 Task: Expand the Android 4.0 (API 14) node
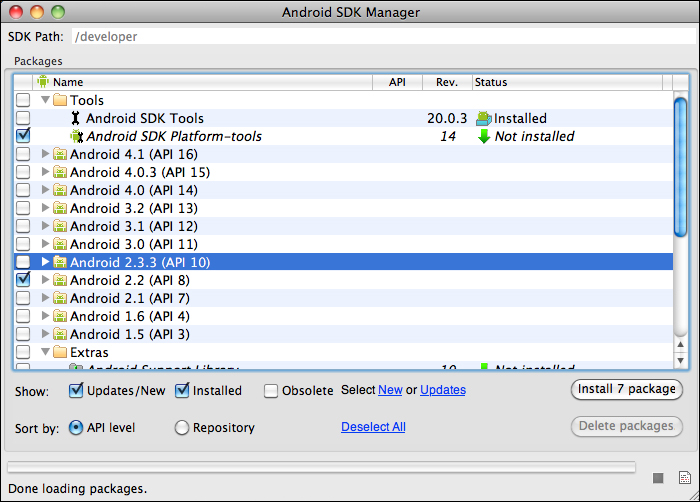[x=45, y=190]
